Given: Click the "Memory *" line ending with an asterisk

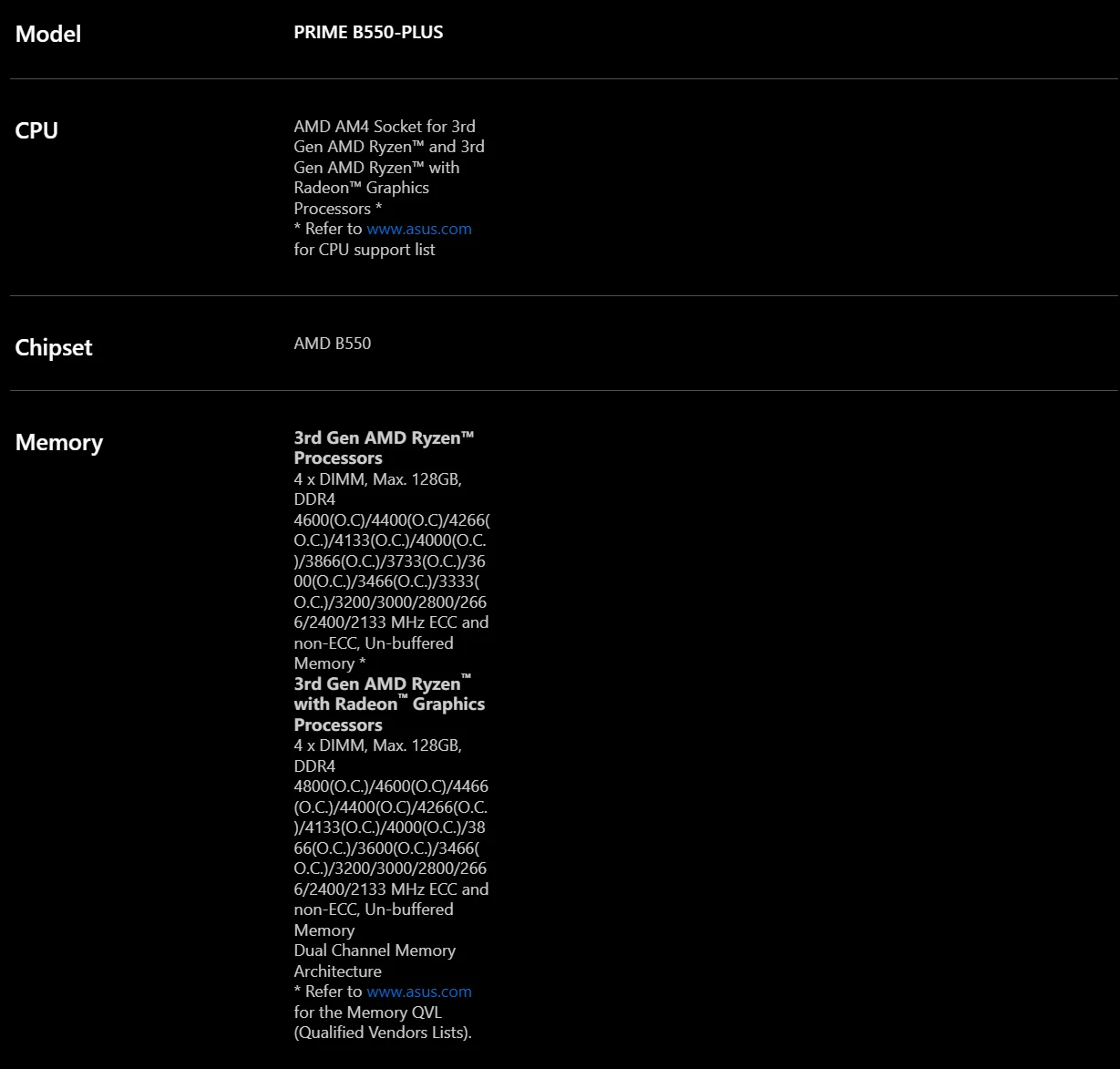Looking at the screenshot, I should pos(329,663).
